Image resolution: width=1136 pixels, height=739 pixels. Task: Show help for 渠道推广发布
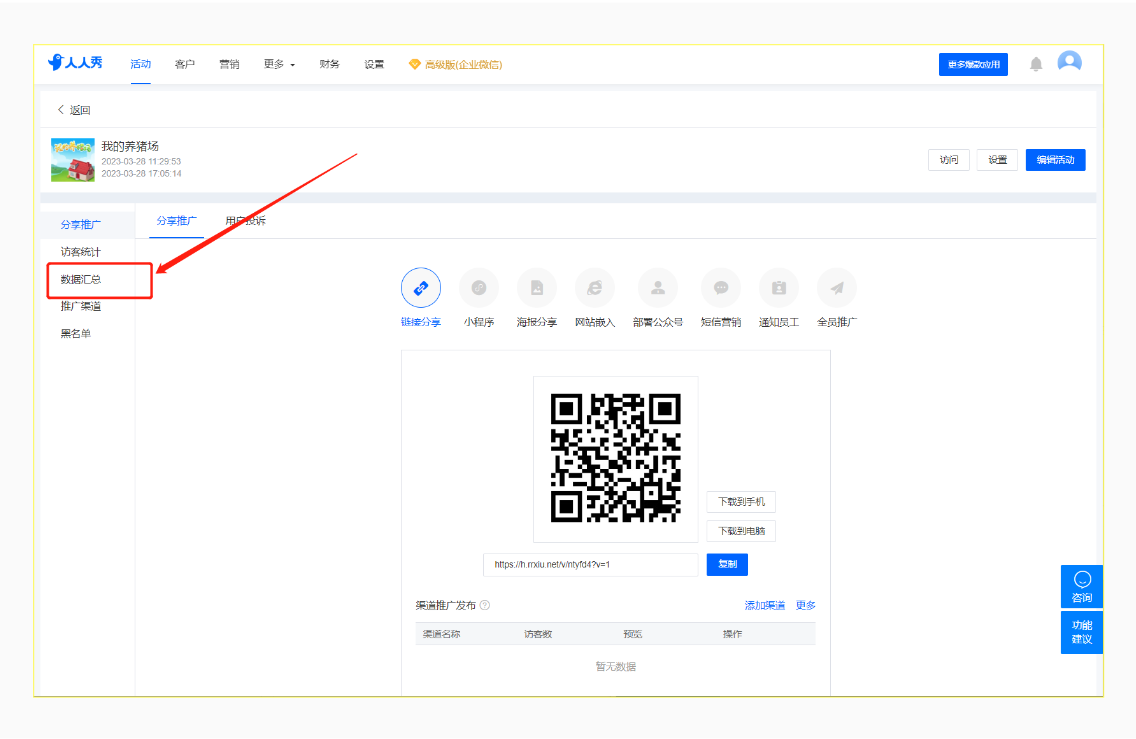coord(485,605)
